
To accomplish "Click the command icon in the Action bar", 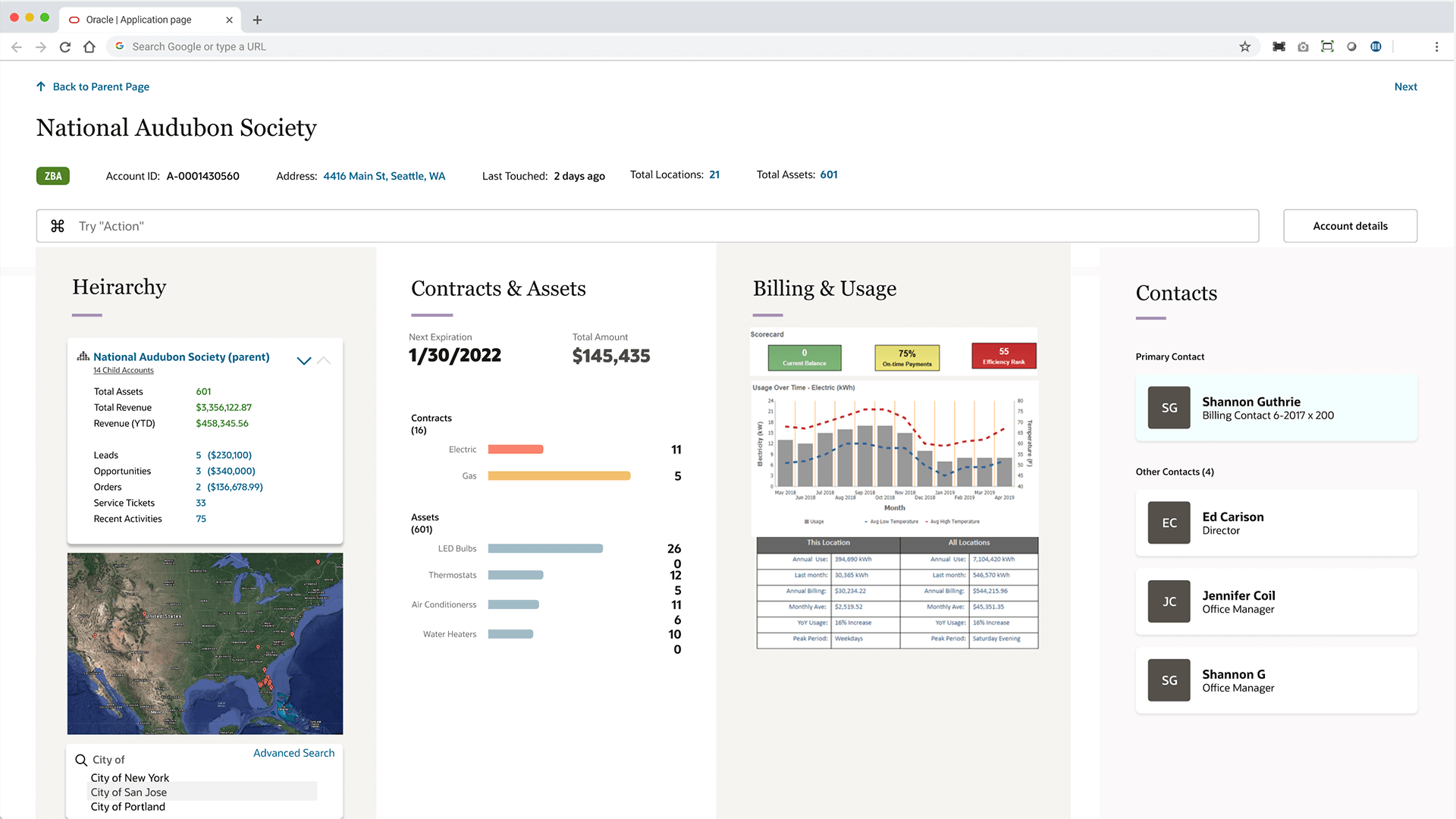I will click(x=58, y=225).
